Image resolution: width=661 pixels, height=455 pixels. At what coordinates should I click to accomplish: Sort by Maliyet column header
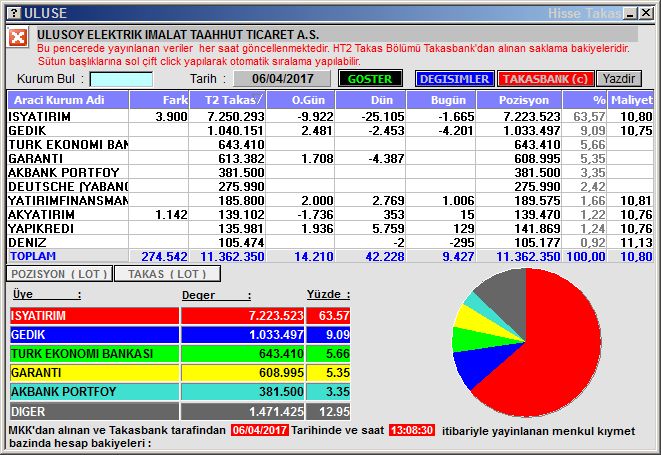point(631,100)
